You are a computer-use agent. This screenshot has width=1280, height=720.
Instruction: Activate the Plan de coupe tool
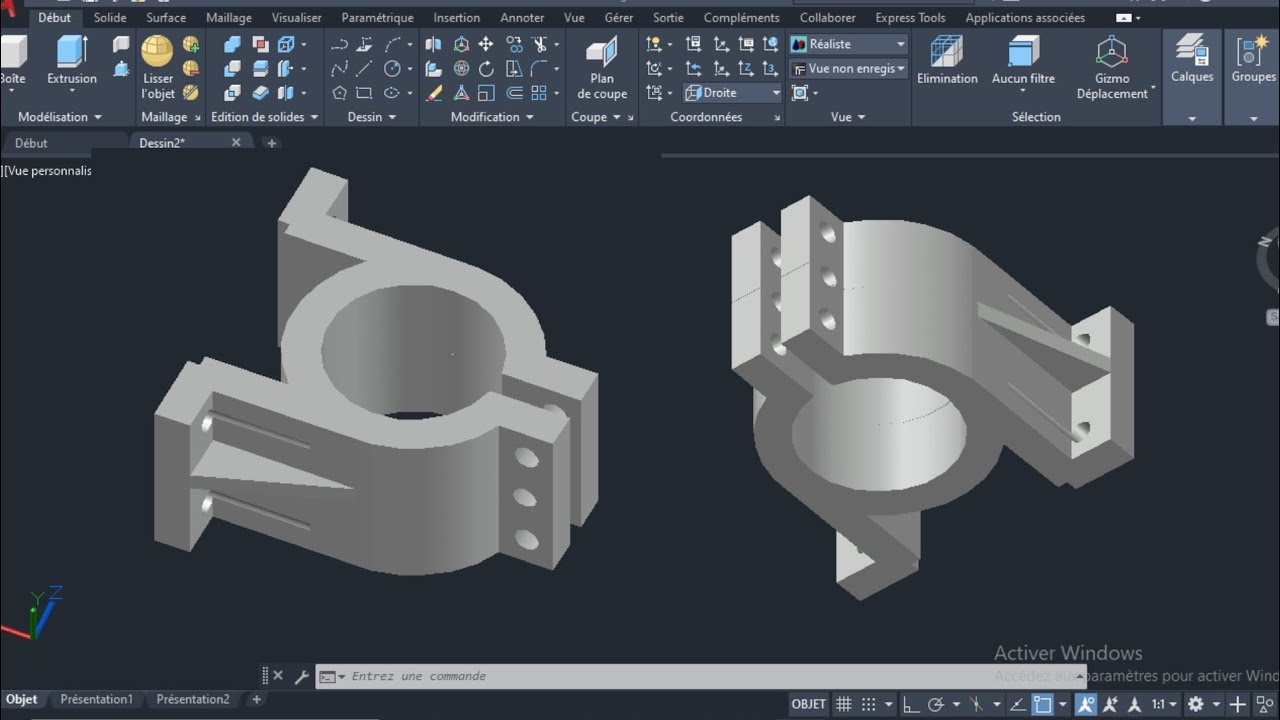[602, 68]
